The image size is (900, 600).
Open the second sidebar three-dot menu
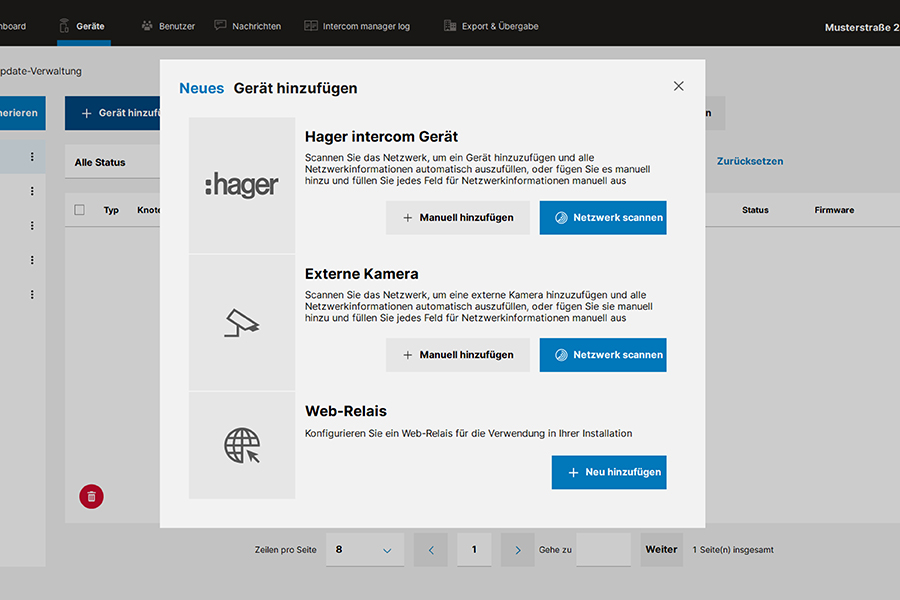32,191
